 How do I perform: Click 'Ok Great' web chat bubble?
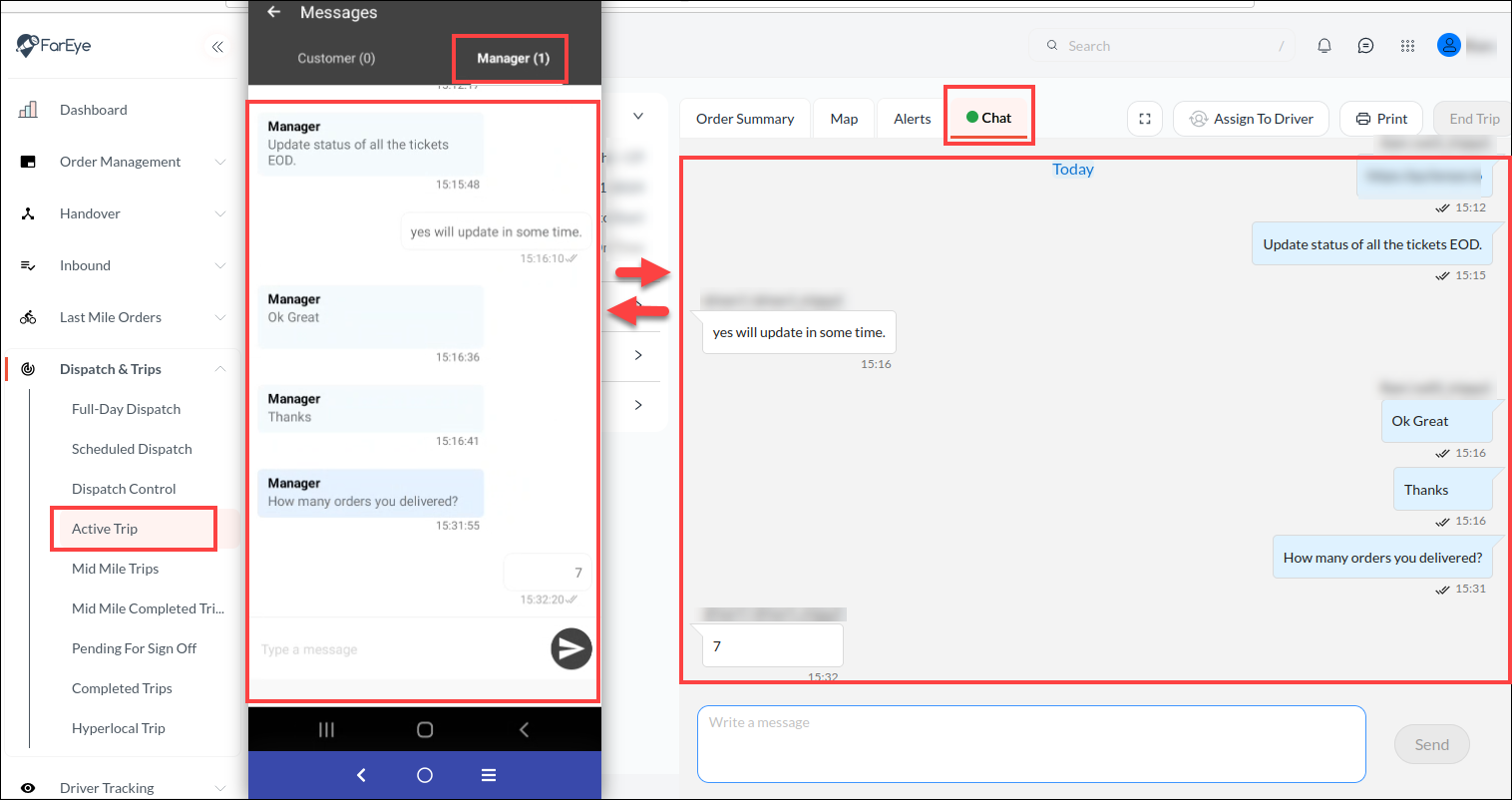pyautogui.click(x=1436, y=421)
